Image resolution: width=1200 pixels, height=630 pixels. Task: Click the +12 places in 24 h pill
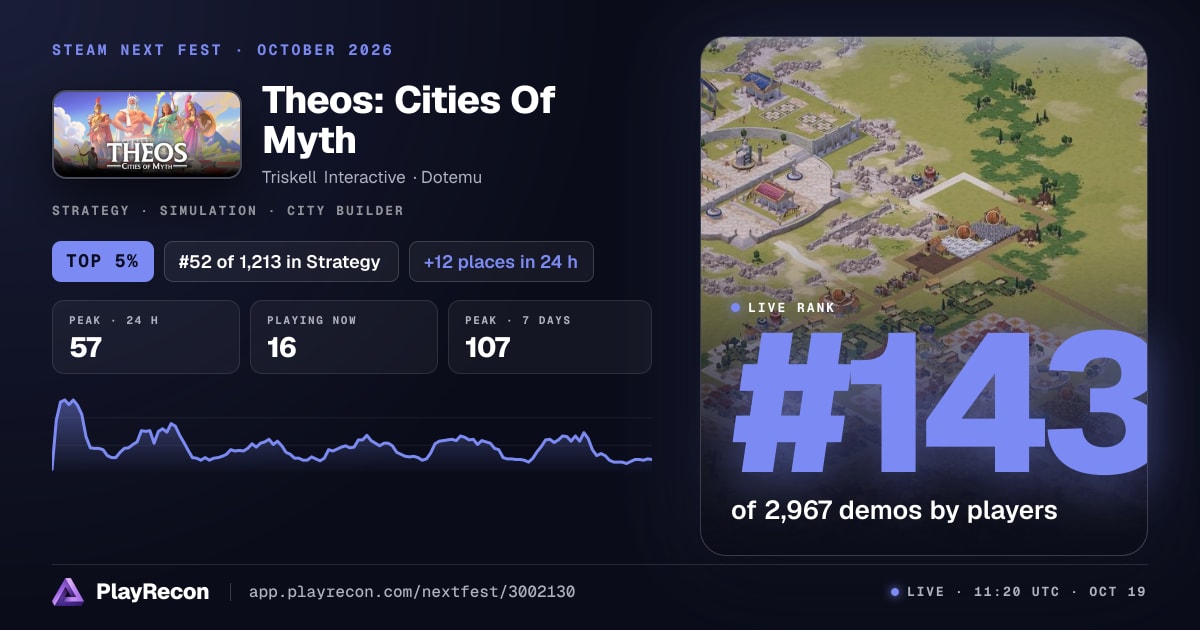[x=501, y=262]
